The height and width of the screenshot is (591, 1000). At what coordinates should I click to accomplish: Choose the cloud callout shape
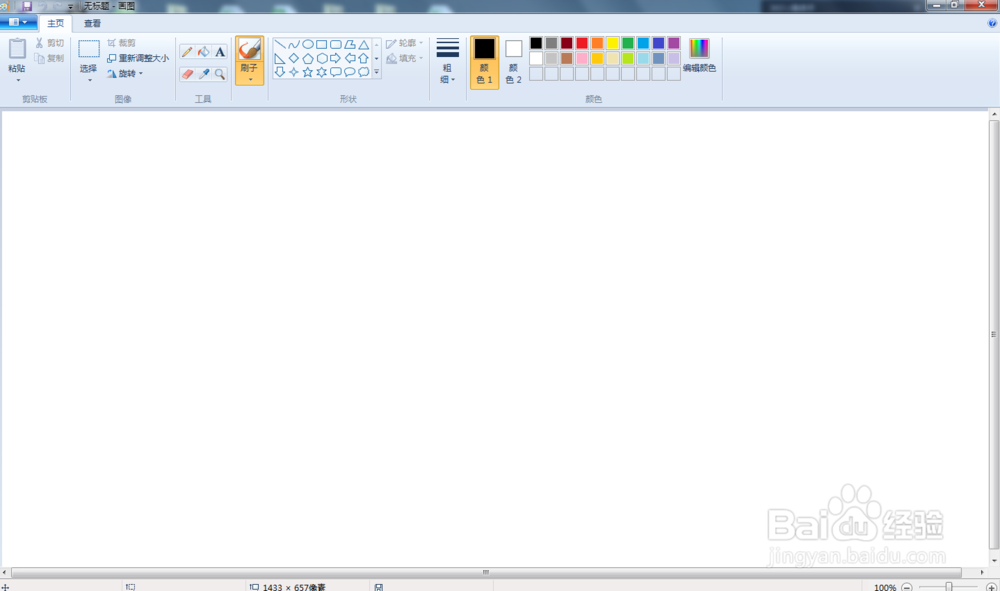pyautogui.click(x=364, y=72)
